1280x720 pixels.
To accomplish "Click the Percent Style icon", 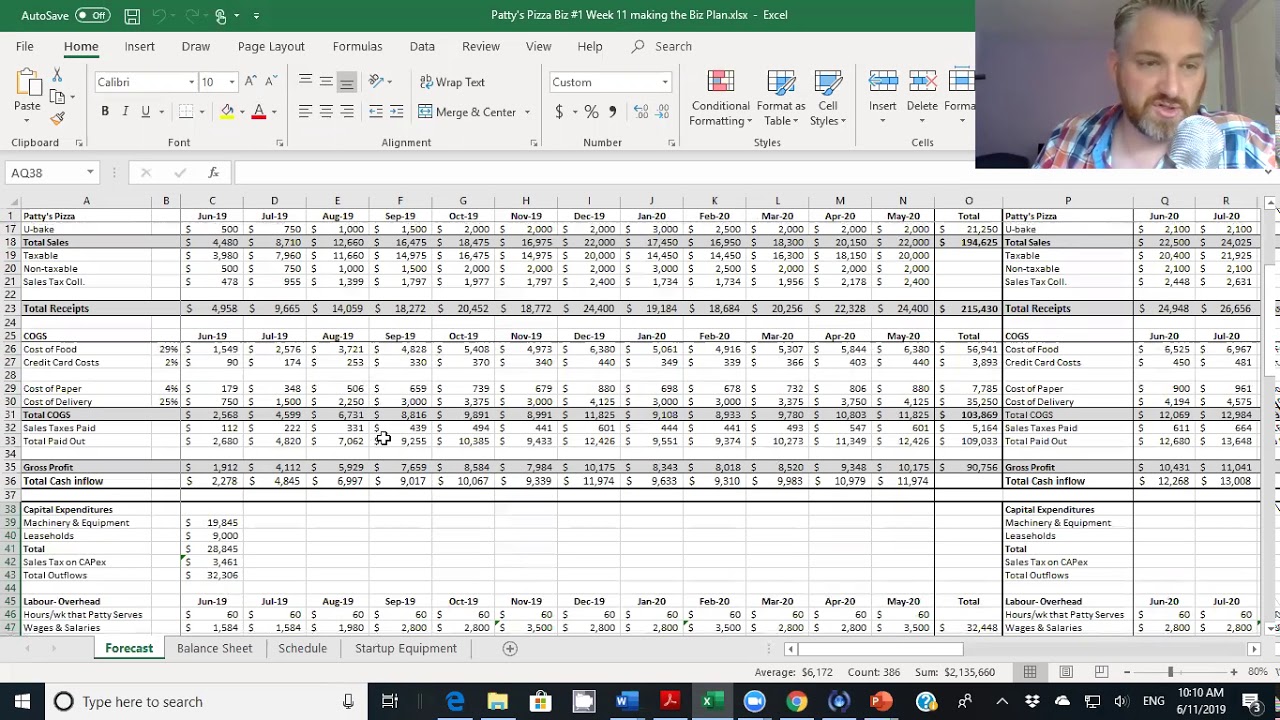I will coord(591,112).
